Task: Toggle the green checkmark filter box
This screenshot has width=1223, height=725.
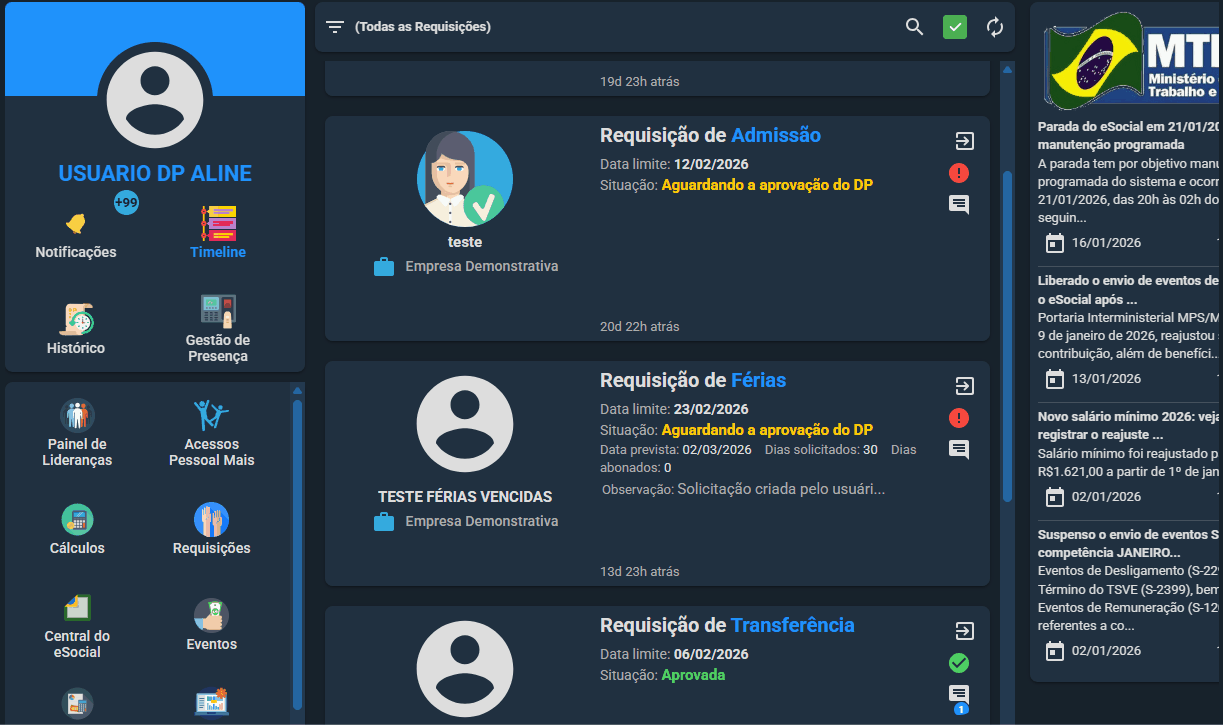Action: pyautogui.click(x=955, y=27)
